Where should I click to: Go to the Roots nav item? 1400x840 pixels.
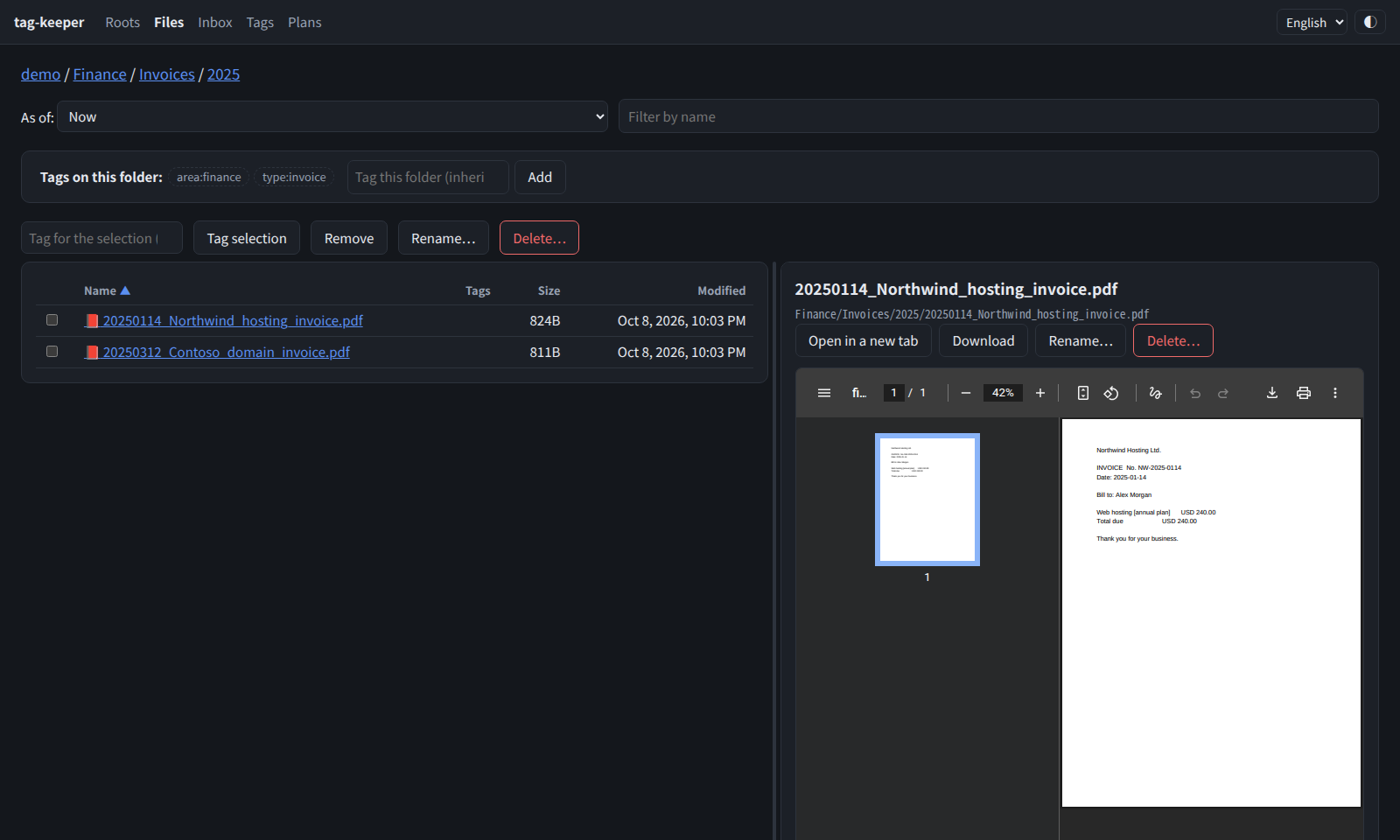(x=122, y=22)
